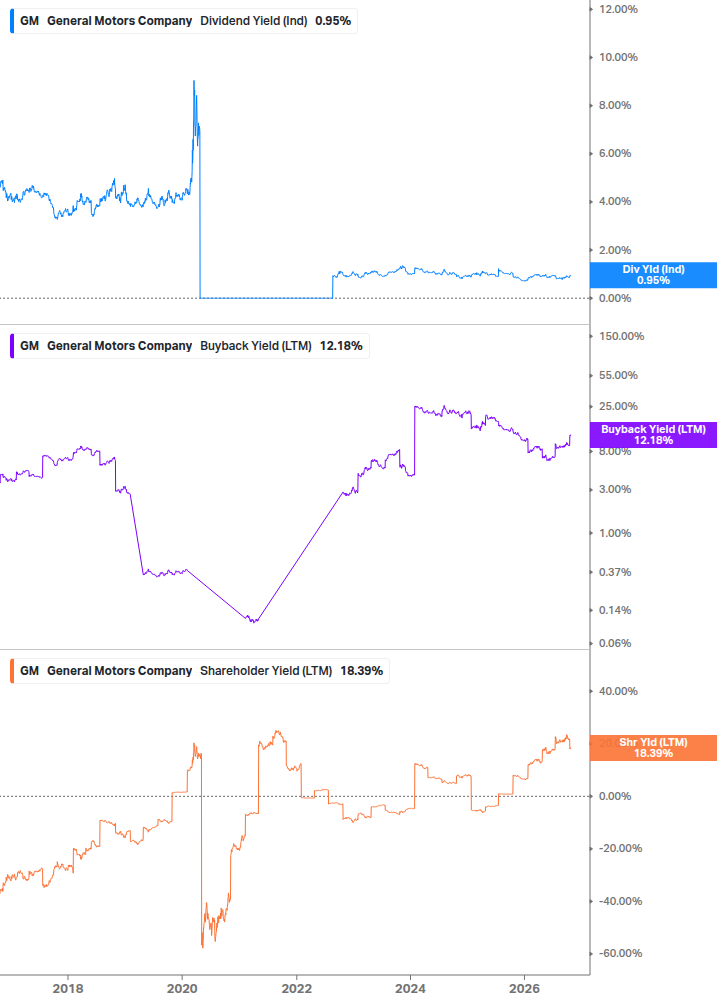Click the Buyback Yield (LTM) legend label
This screenshot has width=717, height=1005.
pos(256,346)
